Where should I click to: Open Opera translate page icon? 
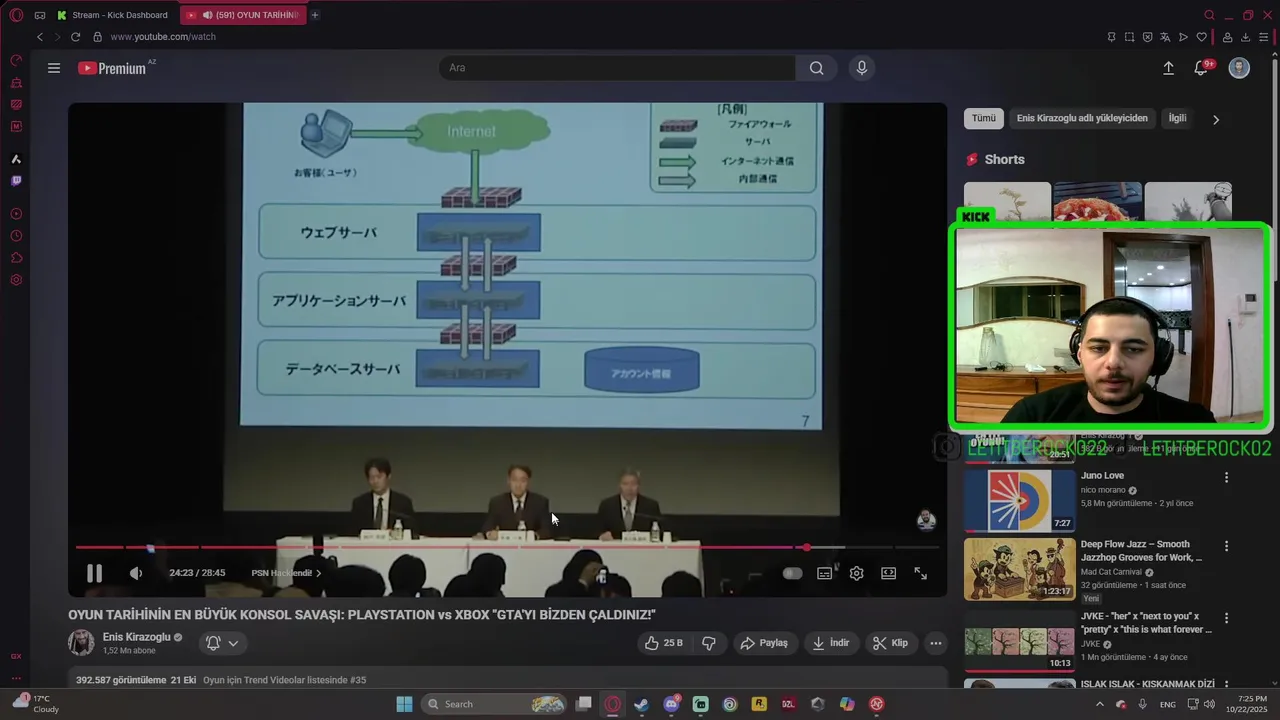[x=1165, y=37]
